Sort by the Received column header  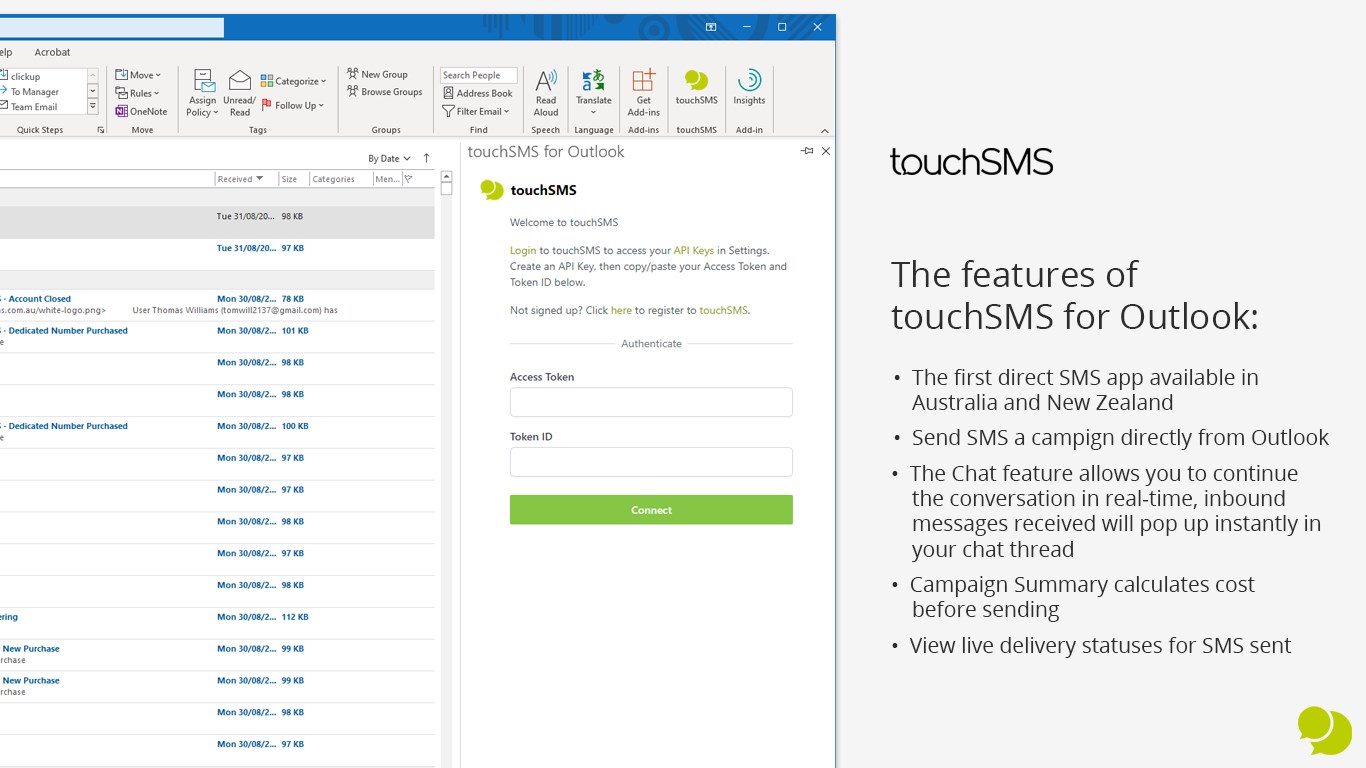(x=246, y=179)
